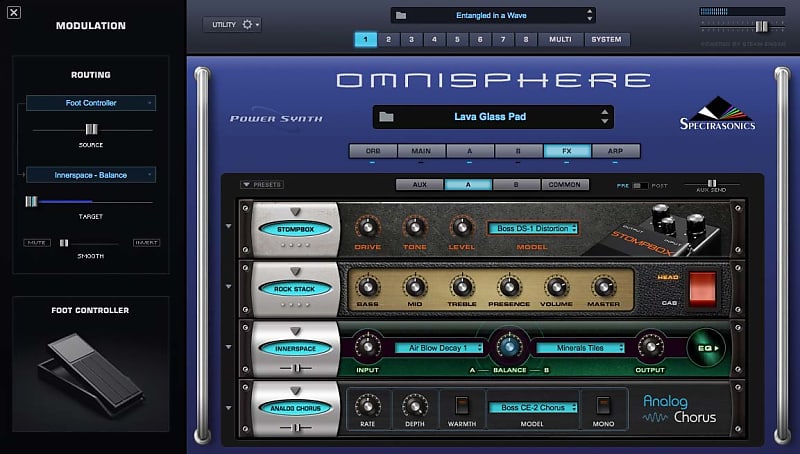Select the AUX FX rack
800x454 pixels.
pyautogui.click(x=419, y=185)
